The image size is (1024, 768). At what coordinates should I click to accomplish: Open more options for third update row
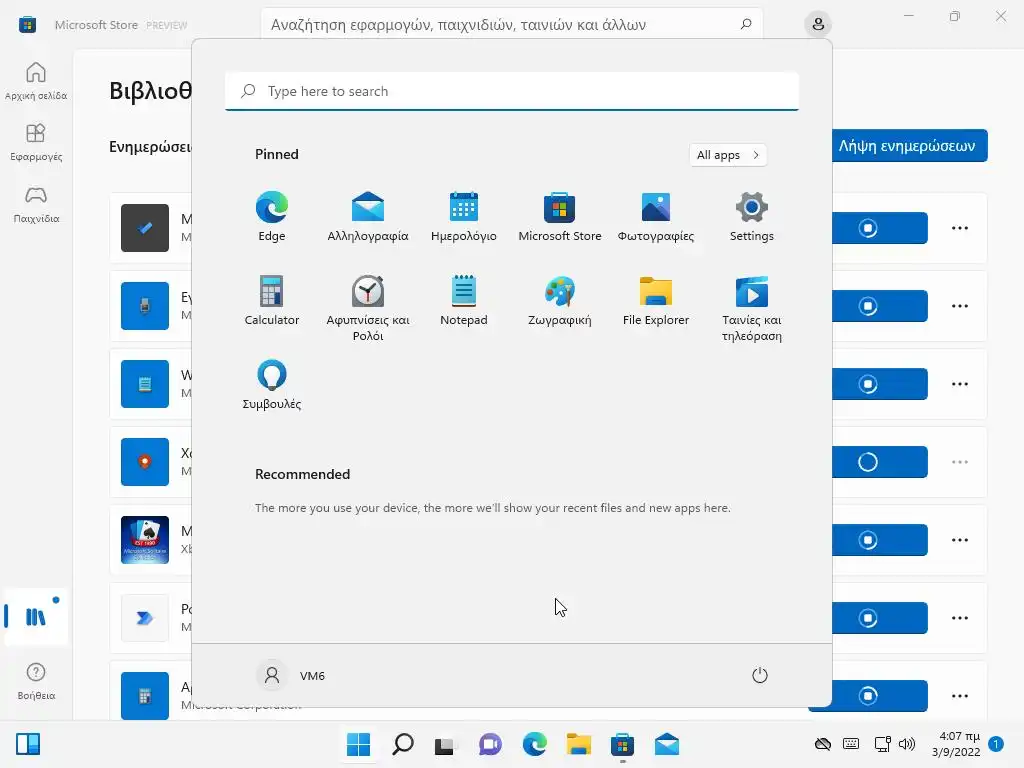(960, 384)
